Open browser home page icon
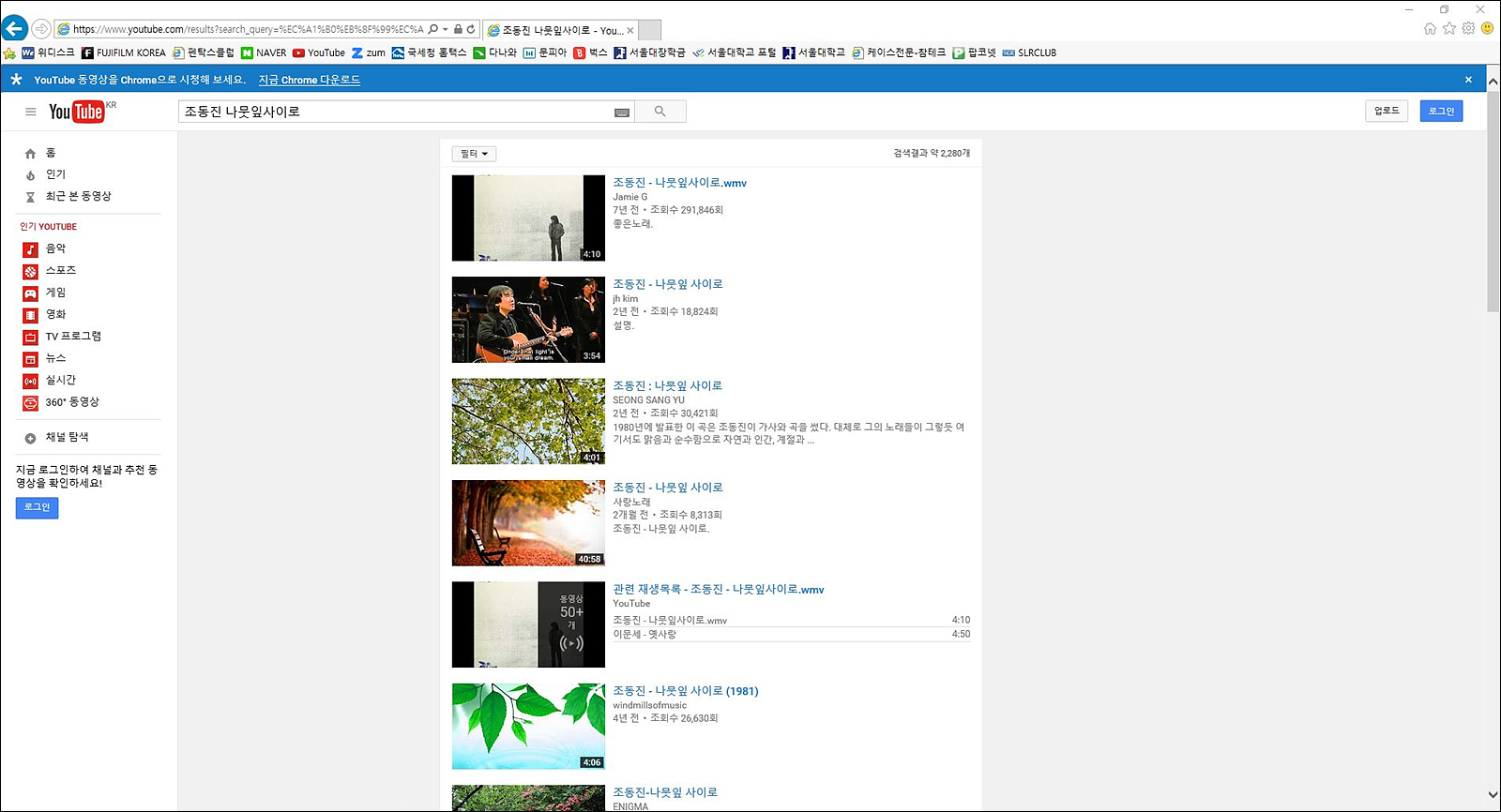The width and height of the screenshot is (1501, 812). click(1430, 28)
